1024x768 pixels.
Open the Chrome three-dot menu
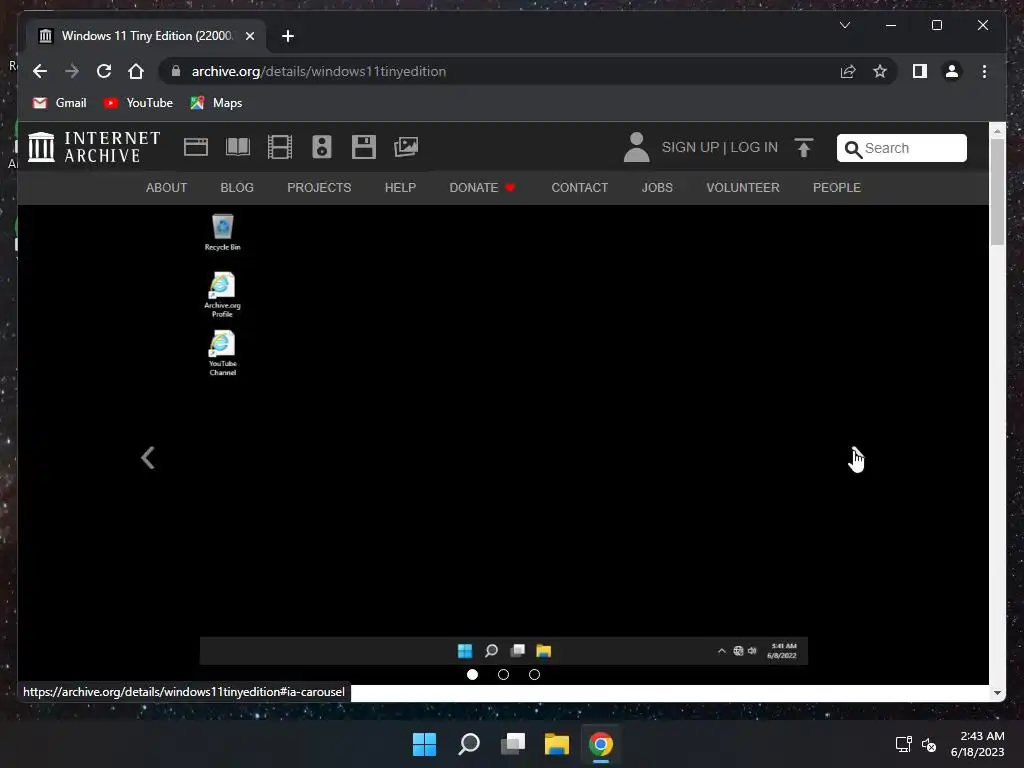(984, 71)
